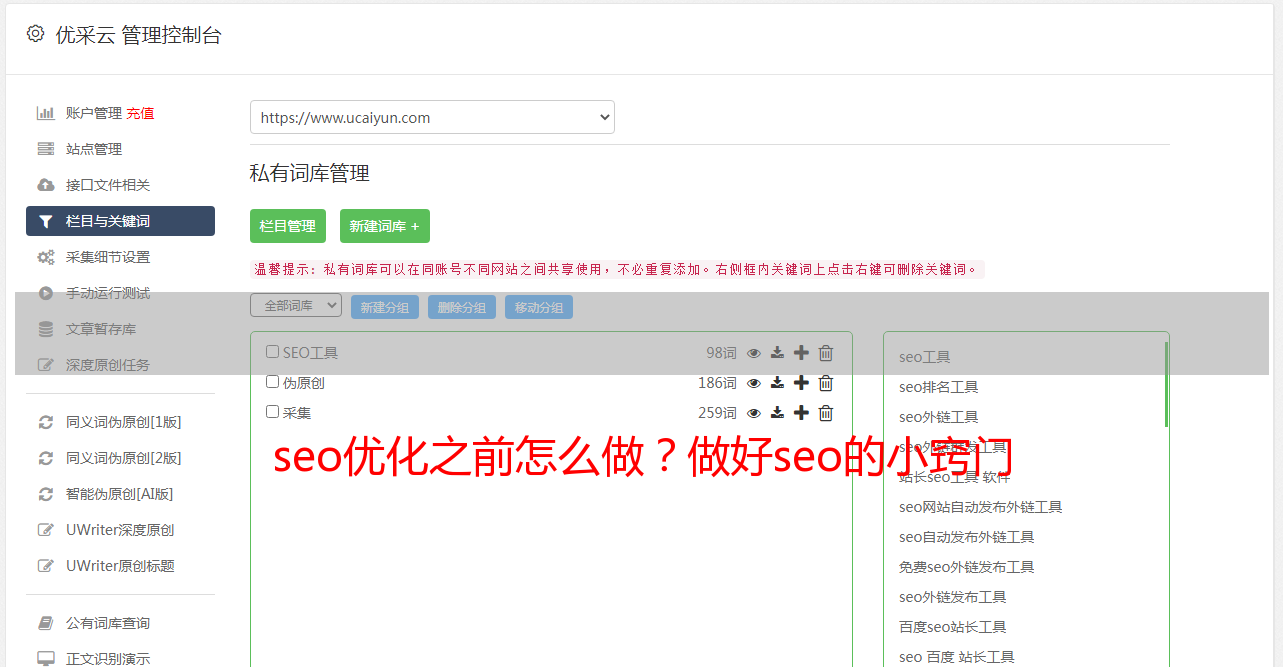Viewport: 1283px width, 667px height.
Task: Click the 移动分组 button
Action: click(x=539, y=307)
